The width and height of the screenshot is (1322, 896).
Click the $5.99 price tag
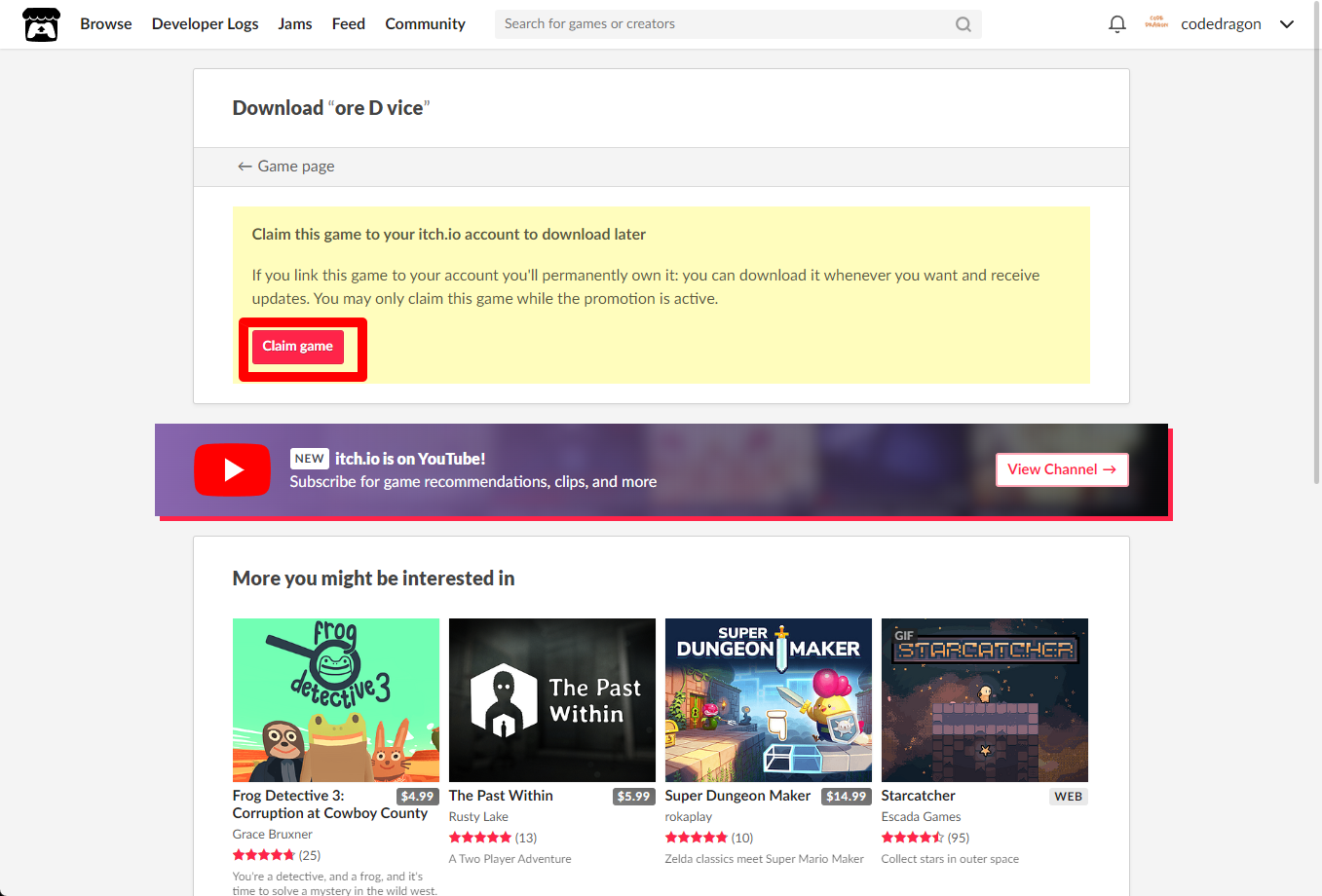pos(634,797)
